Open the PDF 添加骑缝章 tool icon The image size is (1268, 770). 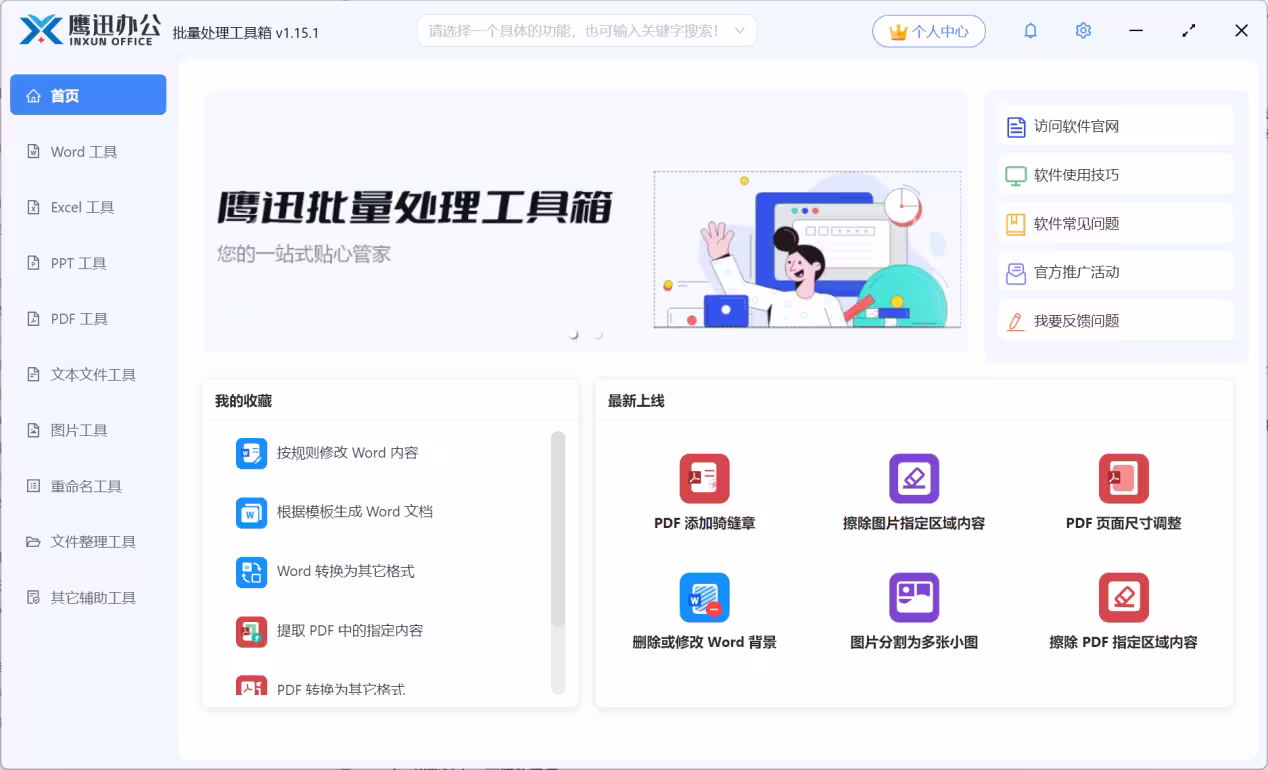pyautogui.click(x=705, y=479)
